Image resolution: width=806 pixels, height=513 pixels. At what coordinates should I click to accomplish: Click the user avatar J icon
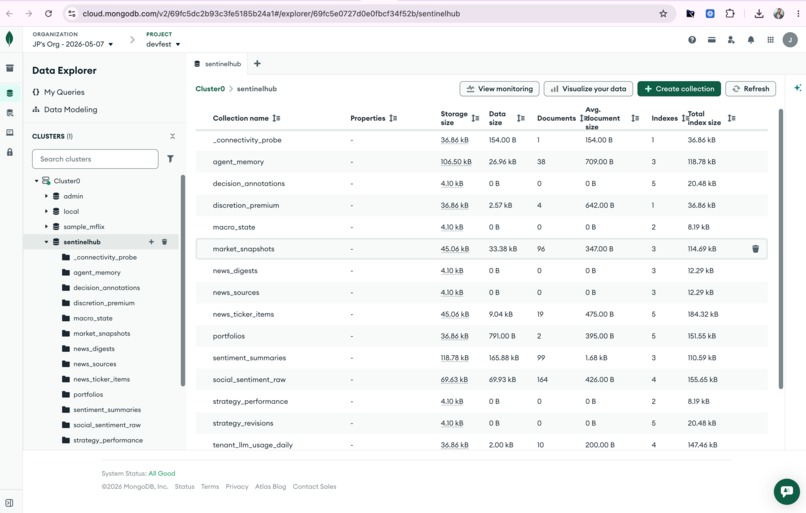point(790,40)
